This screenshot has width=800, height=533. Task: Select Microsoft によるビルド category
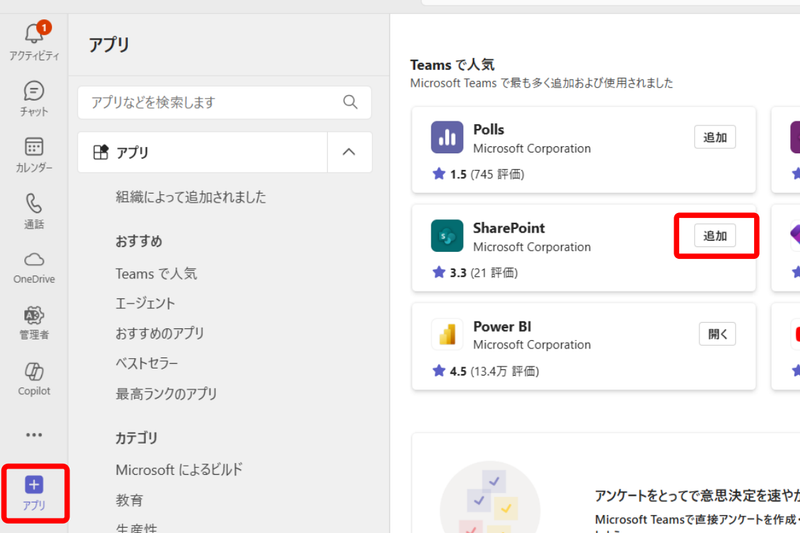click(179, 469)
